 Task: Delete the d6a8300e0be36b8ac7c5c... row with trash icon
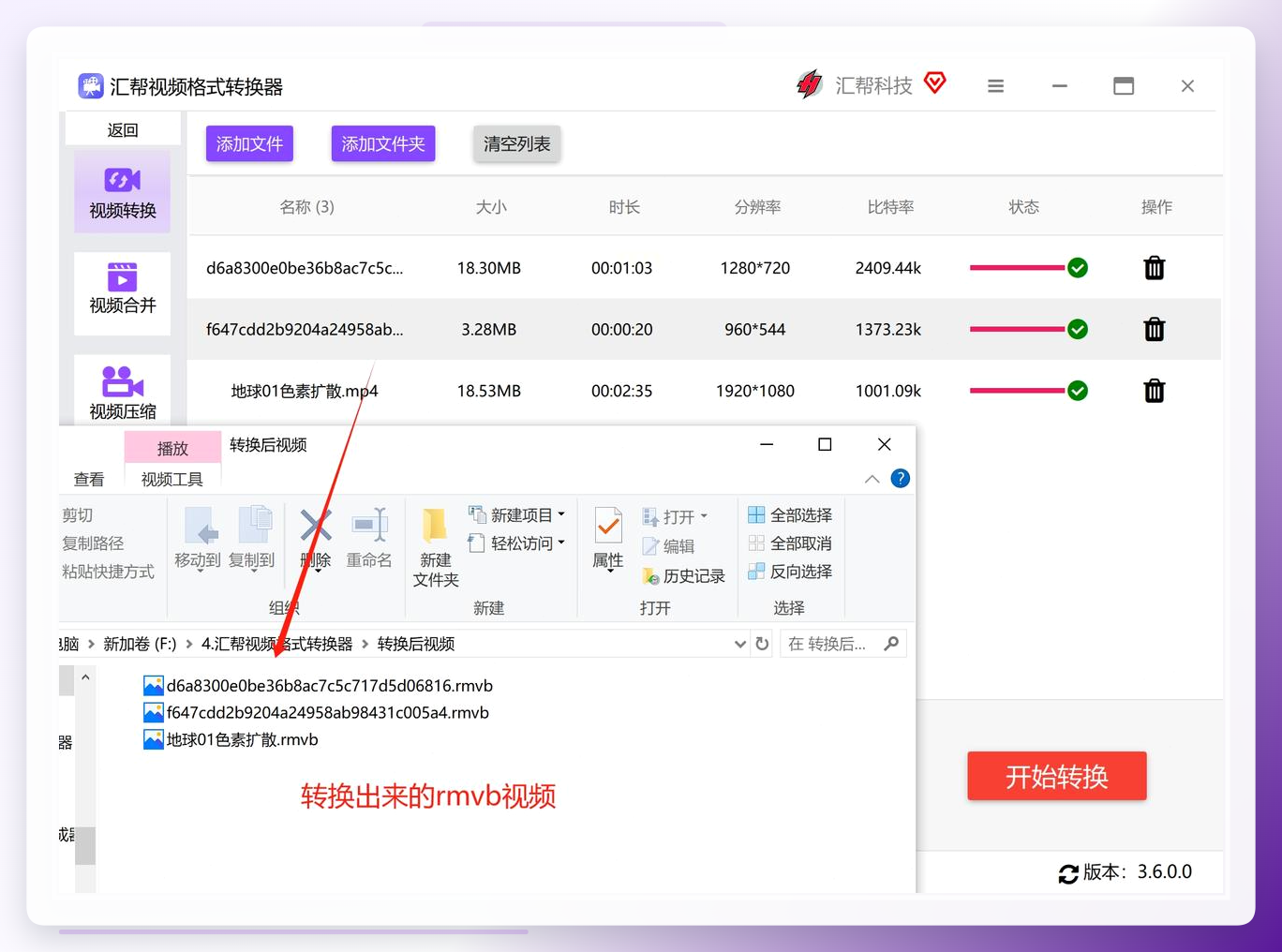[1155, 268]
